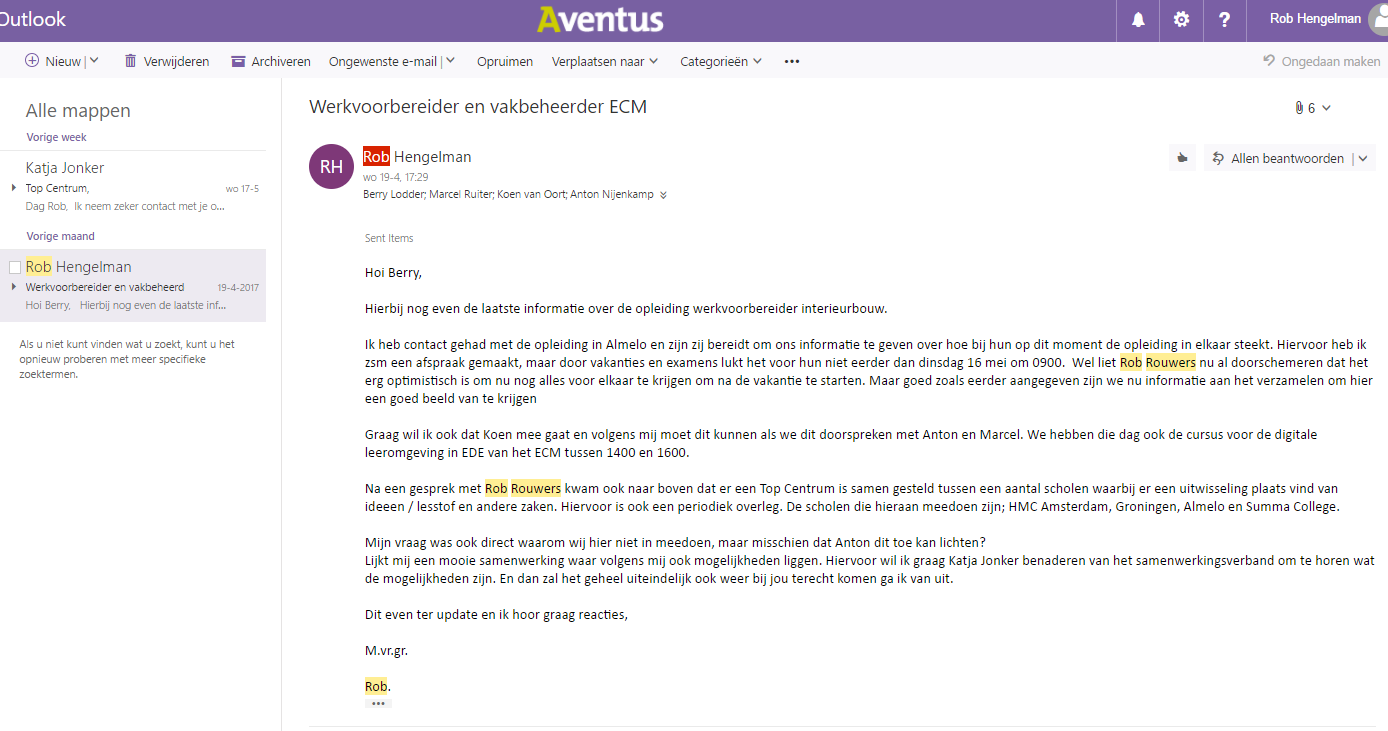
Task: Expand the Nieuw dropdown arrow
Action: coord(94,61)
